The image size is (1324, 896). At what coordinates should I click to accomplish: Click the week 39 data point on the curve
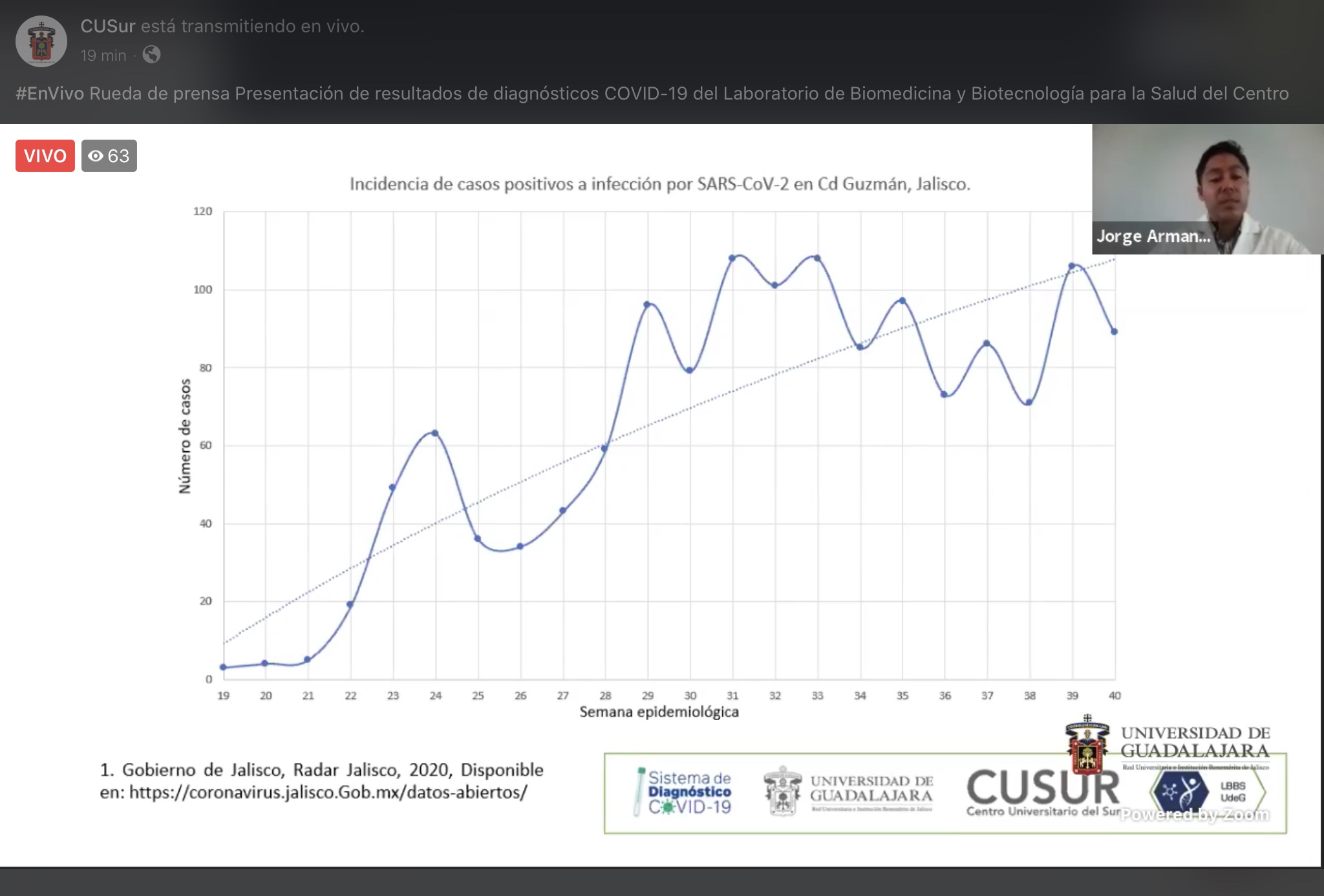(1072, 266)
